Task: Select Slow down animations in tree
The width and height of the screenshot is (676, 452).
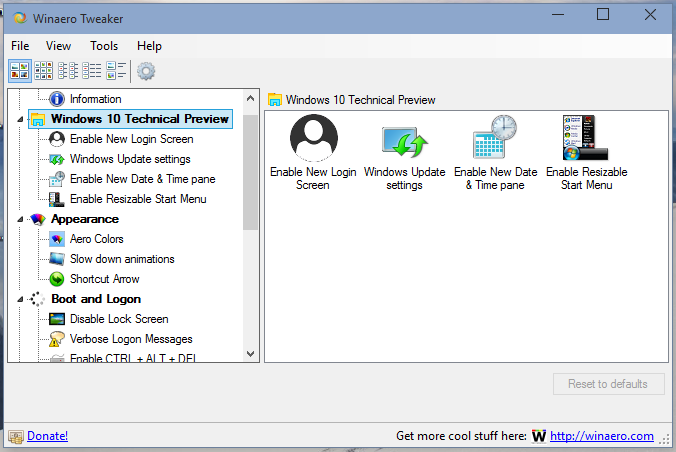Action: 122,259
